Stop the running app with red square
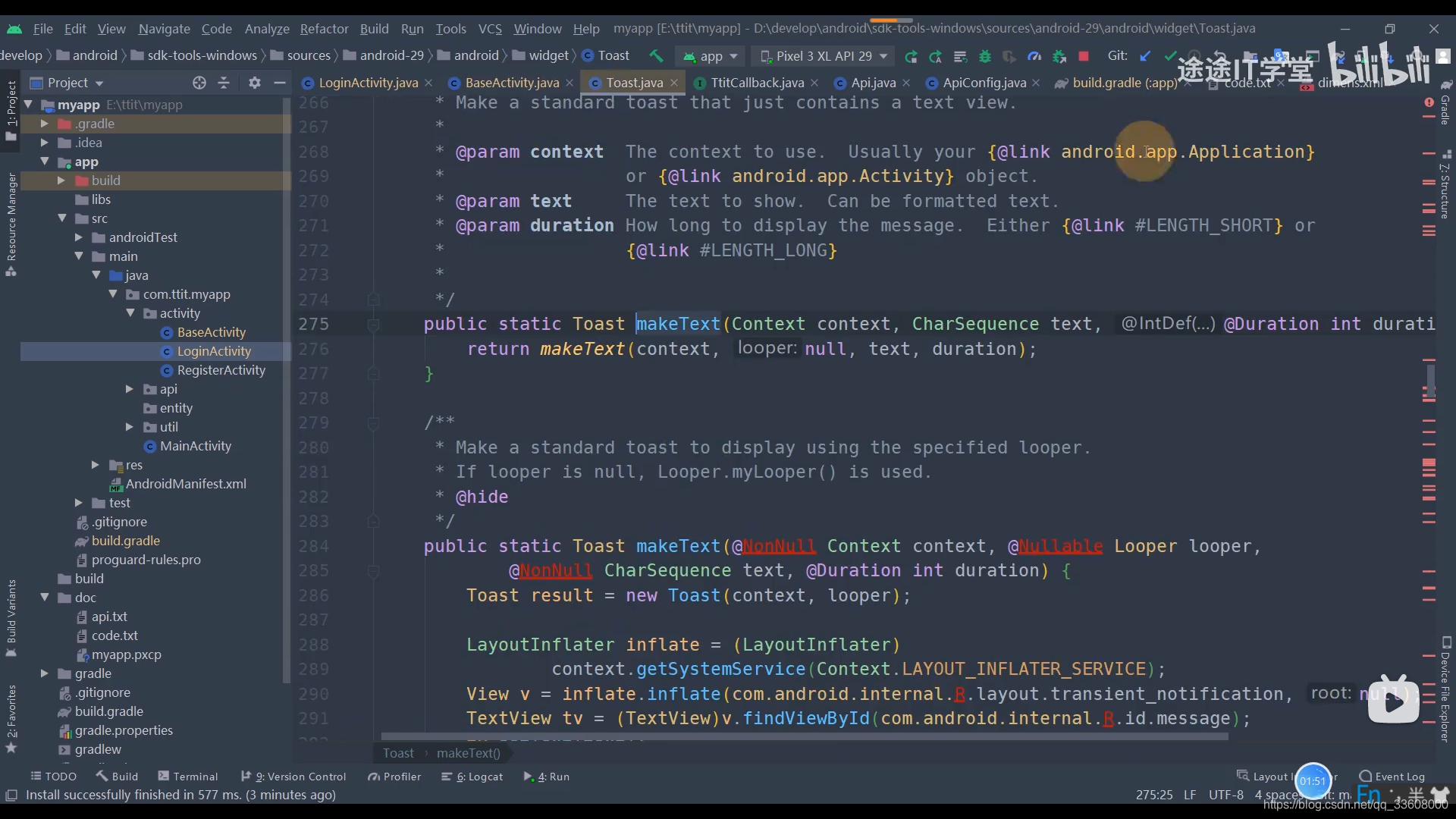Image resolution: width=1456 pixels, height=819 pixels. (x=1084, y=56)
